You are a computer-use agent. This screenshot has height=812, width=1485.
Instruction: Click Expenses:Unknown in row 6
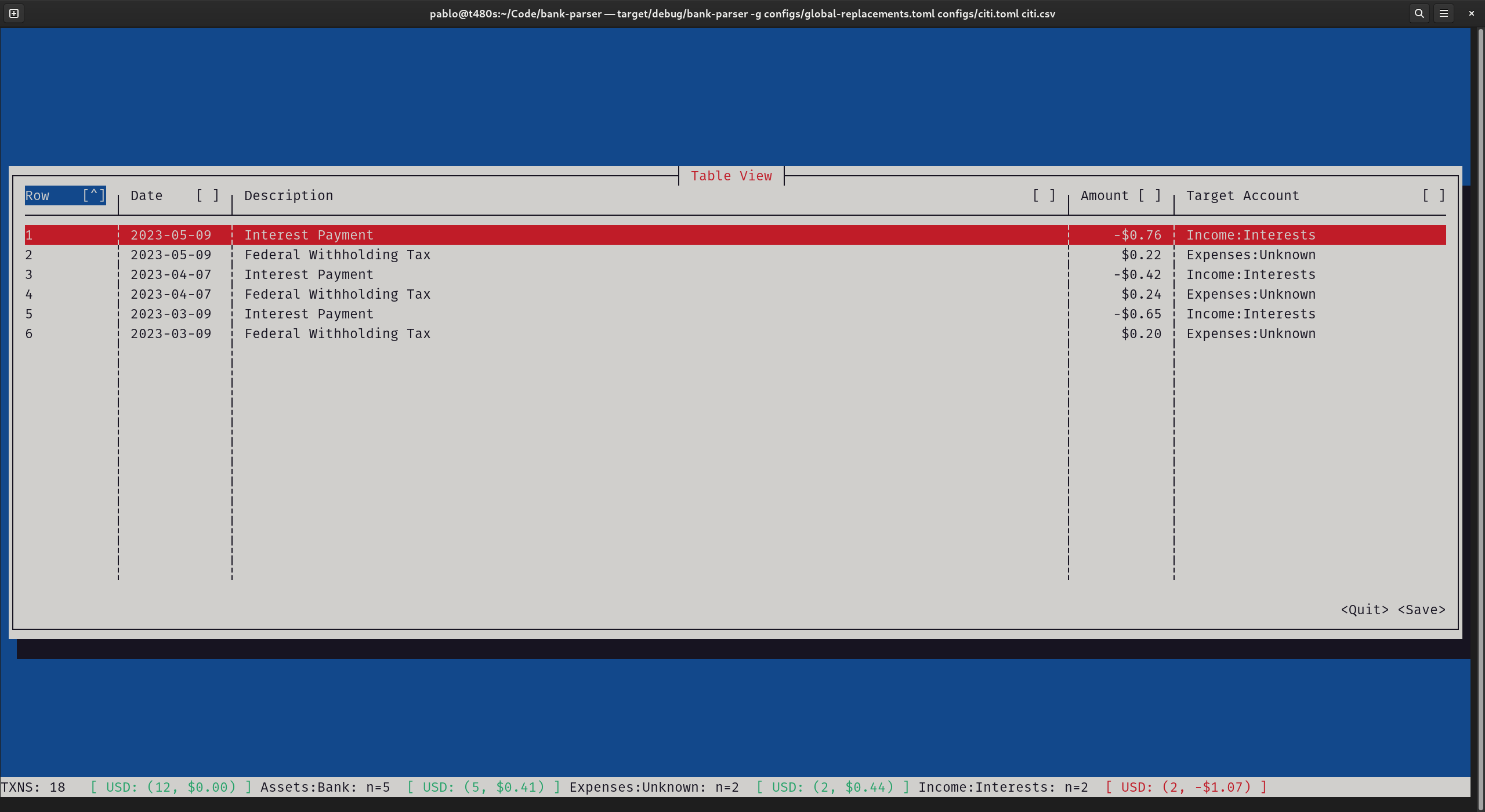coord(1251,333)
